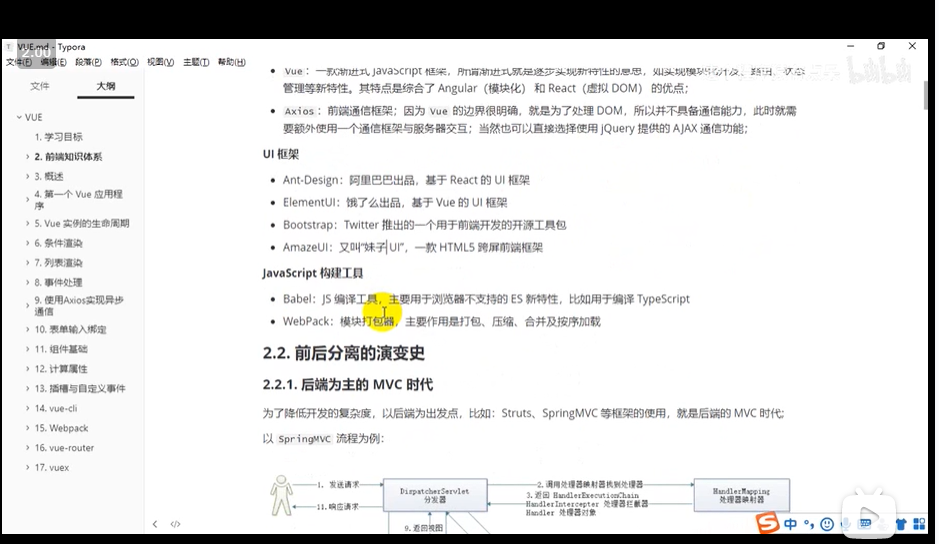
Task: Open the IME emoji smiley panel
Action: click(827, 525)
